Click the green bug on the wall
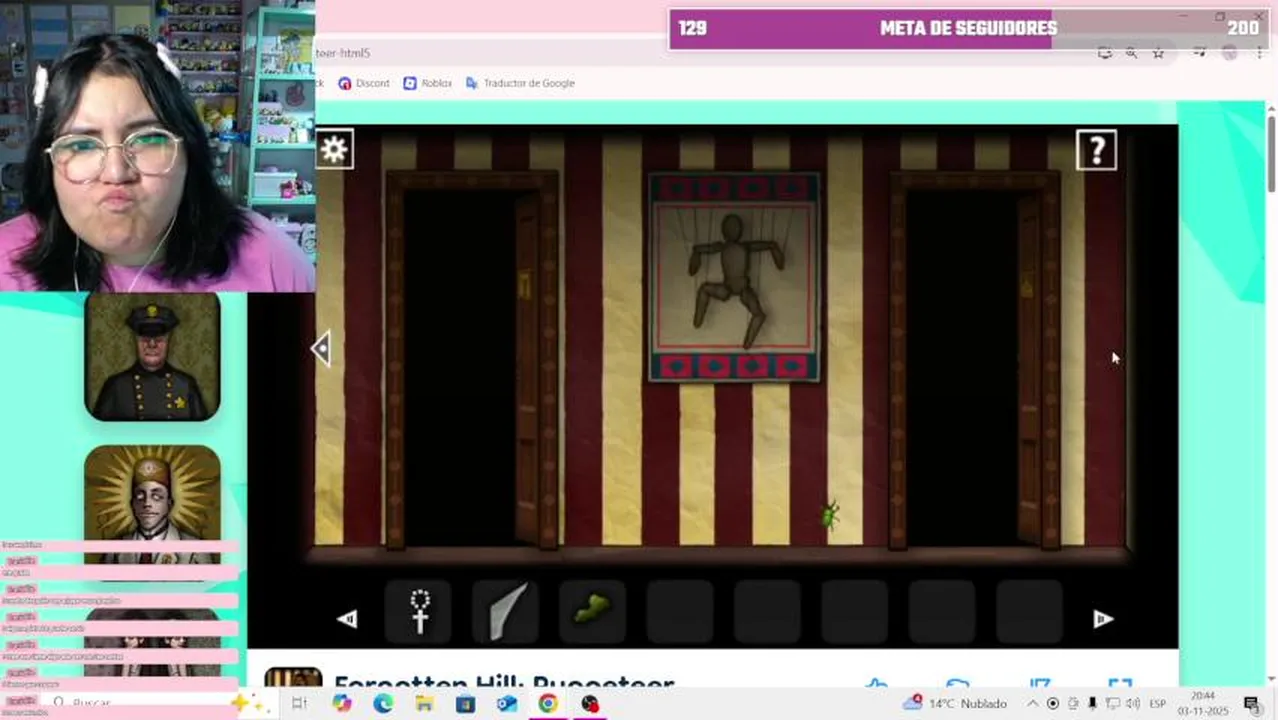Viewport: 1278px width, 720px height. (829, 514)
